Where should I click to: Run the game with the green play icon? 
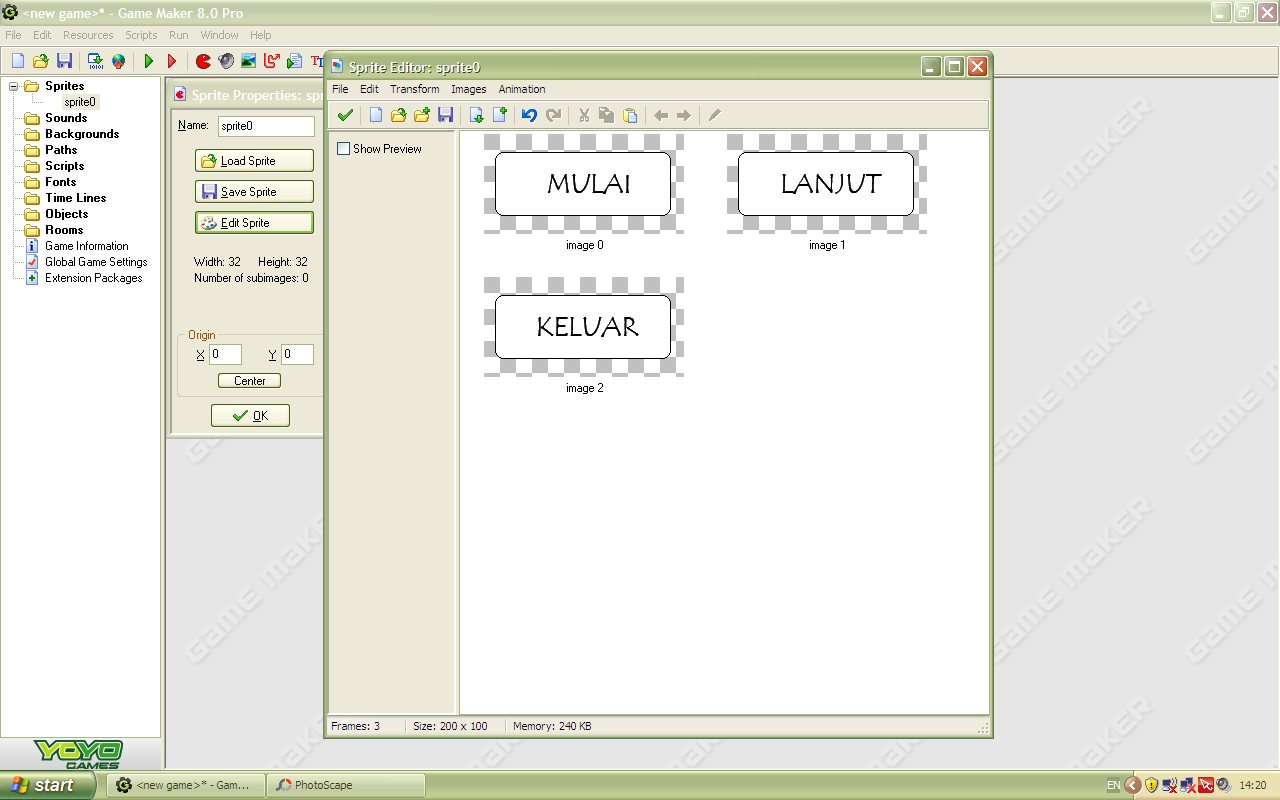point(149,61)
